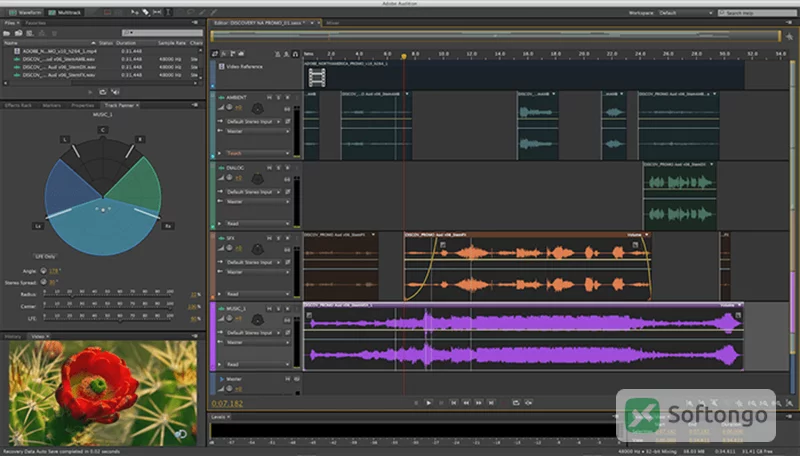Solo the AMBIENT track
The height and width of the screenshot is (456, 800).
point(279,97)
